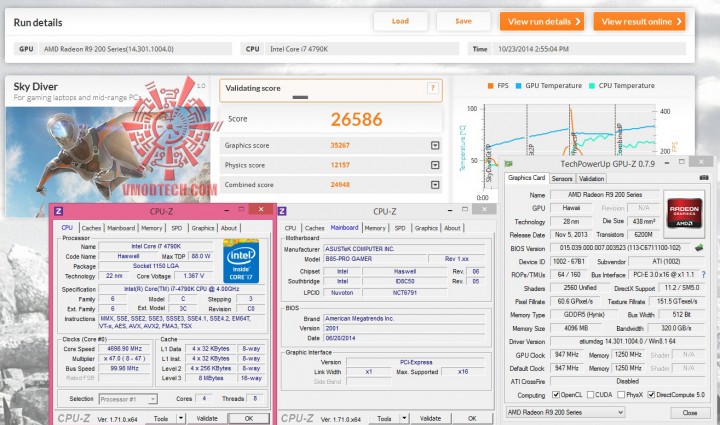The height and width of the screenshot is (425, 720).
Task: Open the AMD Radeon R9 200 Series card dropdown
Action: [565, 412]
